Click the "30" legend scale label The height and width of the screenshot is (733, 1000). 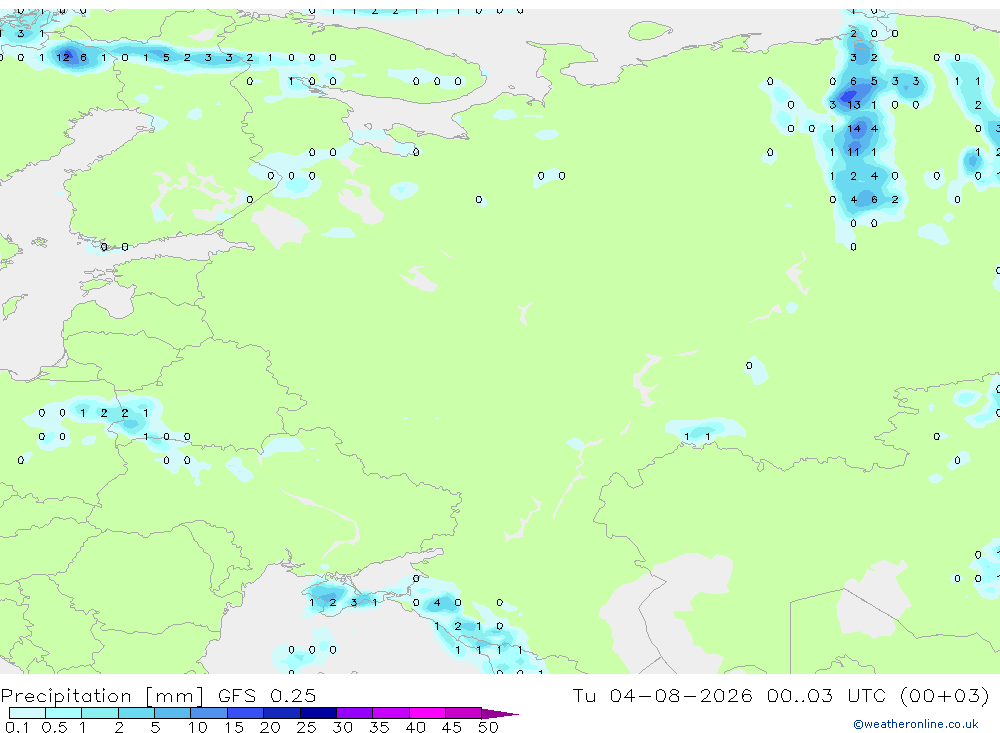(342, 727)
